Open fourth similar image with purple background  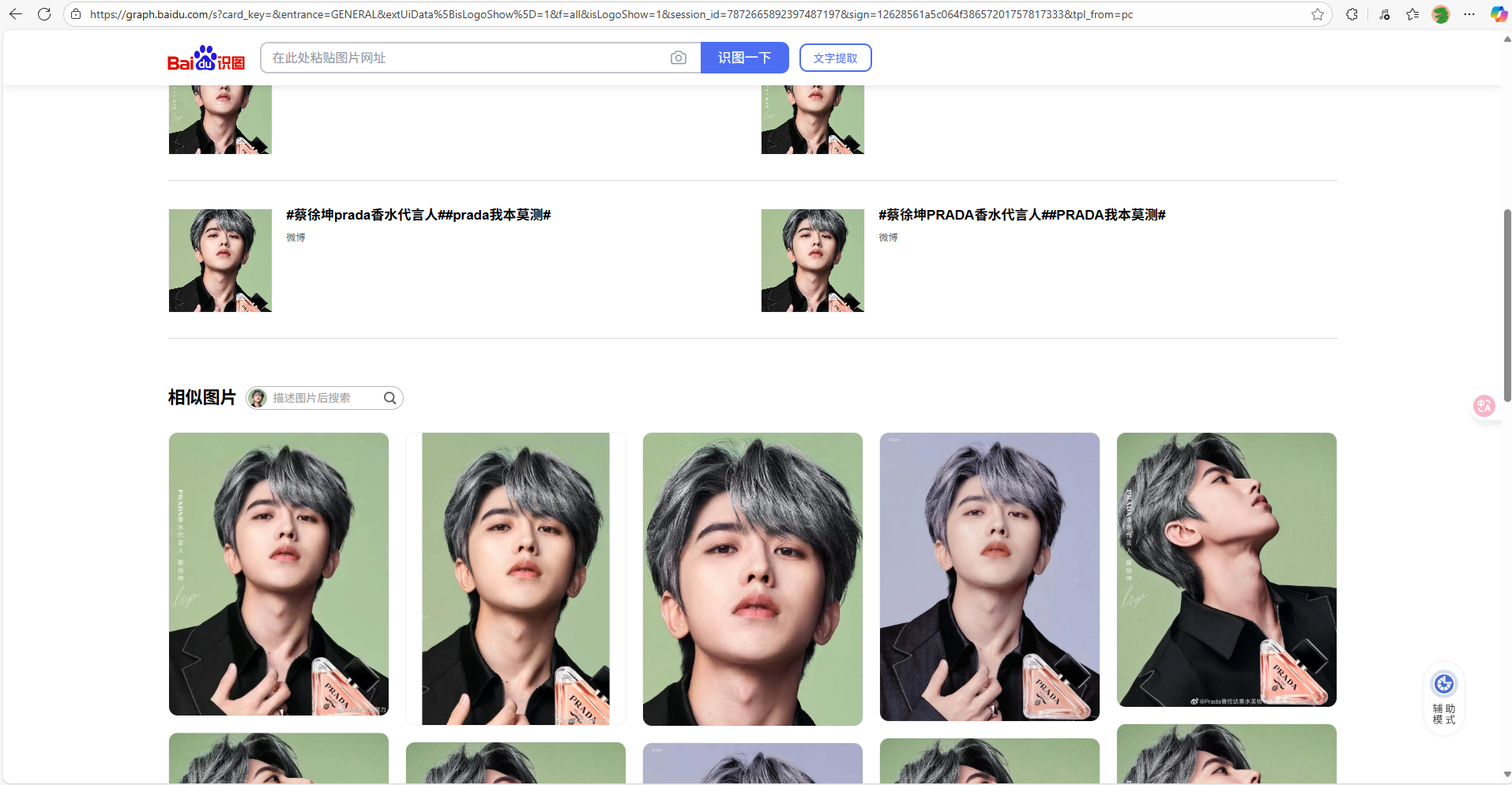990,577
